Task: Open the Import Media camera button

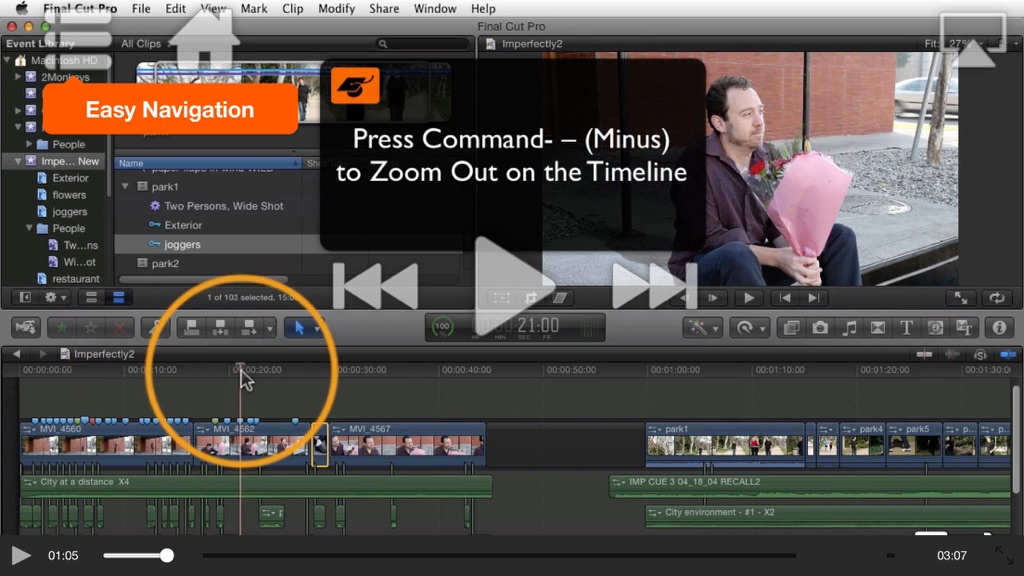Action: (x=25, y=327)
